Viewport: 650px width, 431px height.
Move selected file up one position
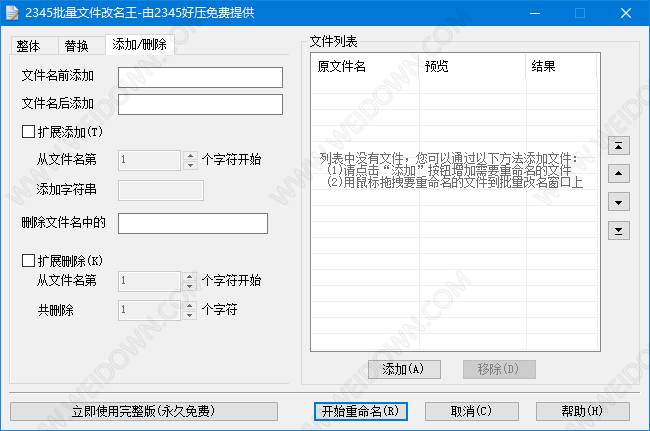tap(618, 173)
